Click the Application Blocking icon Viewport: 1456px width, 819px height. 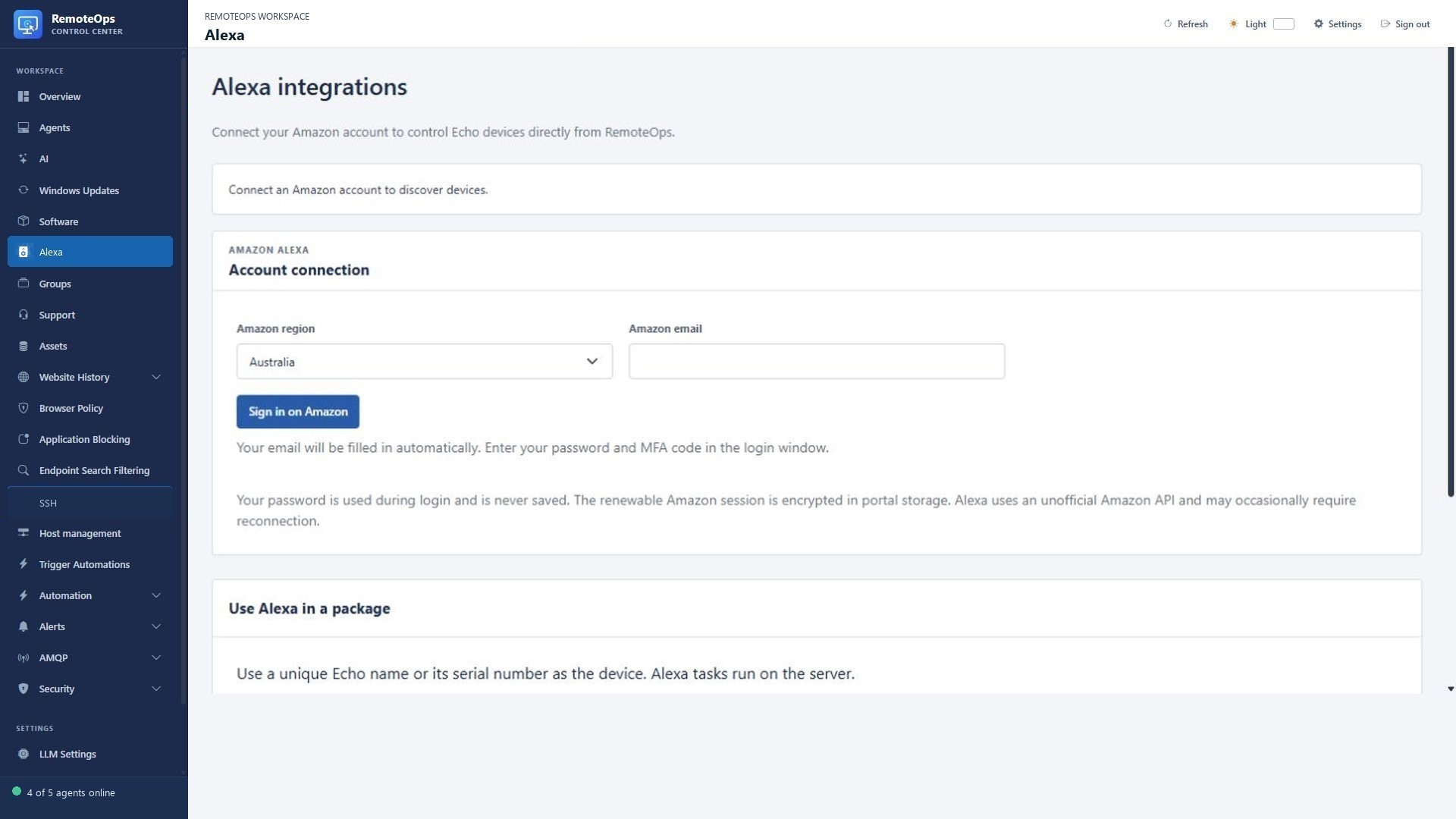24,439
